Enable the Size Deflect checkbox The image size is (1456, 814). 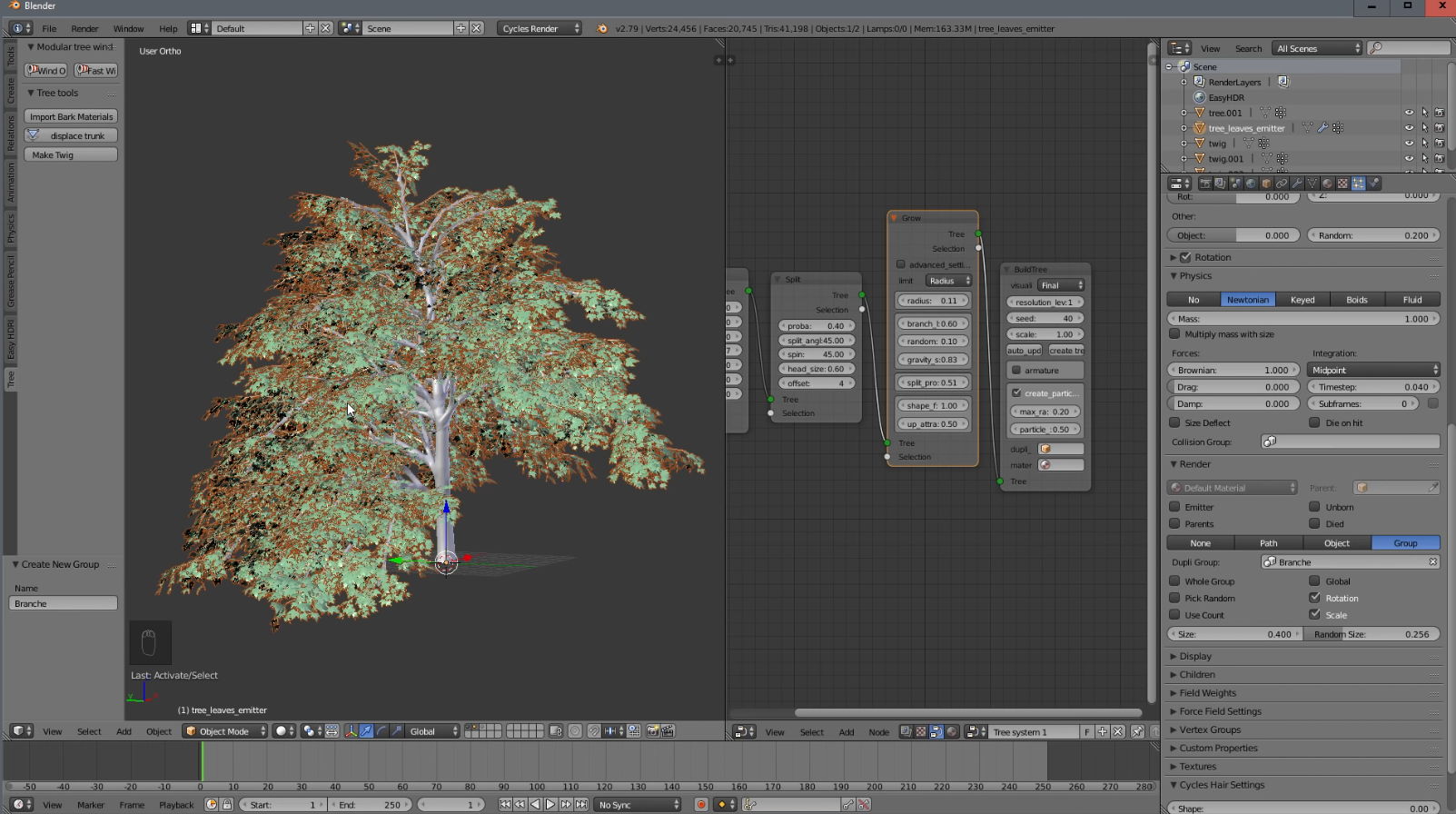[1175, 422]
